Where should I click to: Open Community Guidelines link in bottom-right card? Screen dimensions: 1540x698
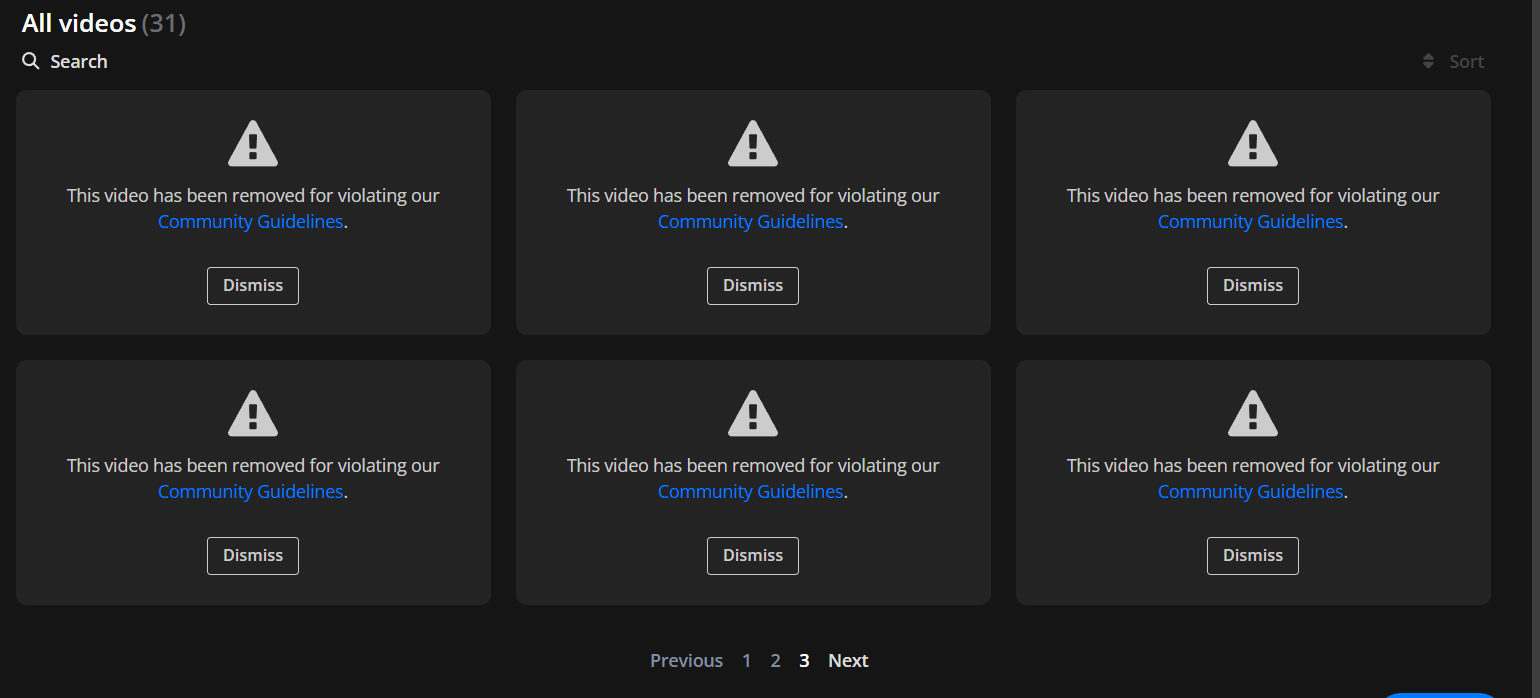1250,492
